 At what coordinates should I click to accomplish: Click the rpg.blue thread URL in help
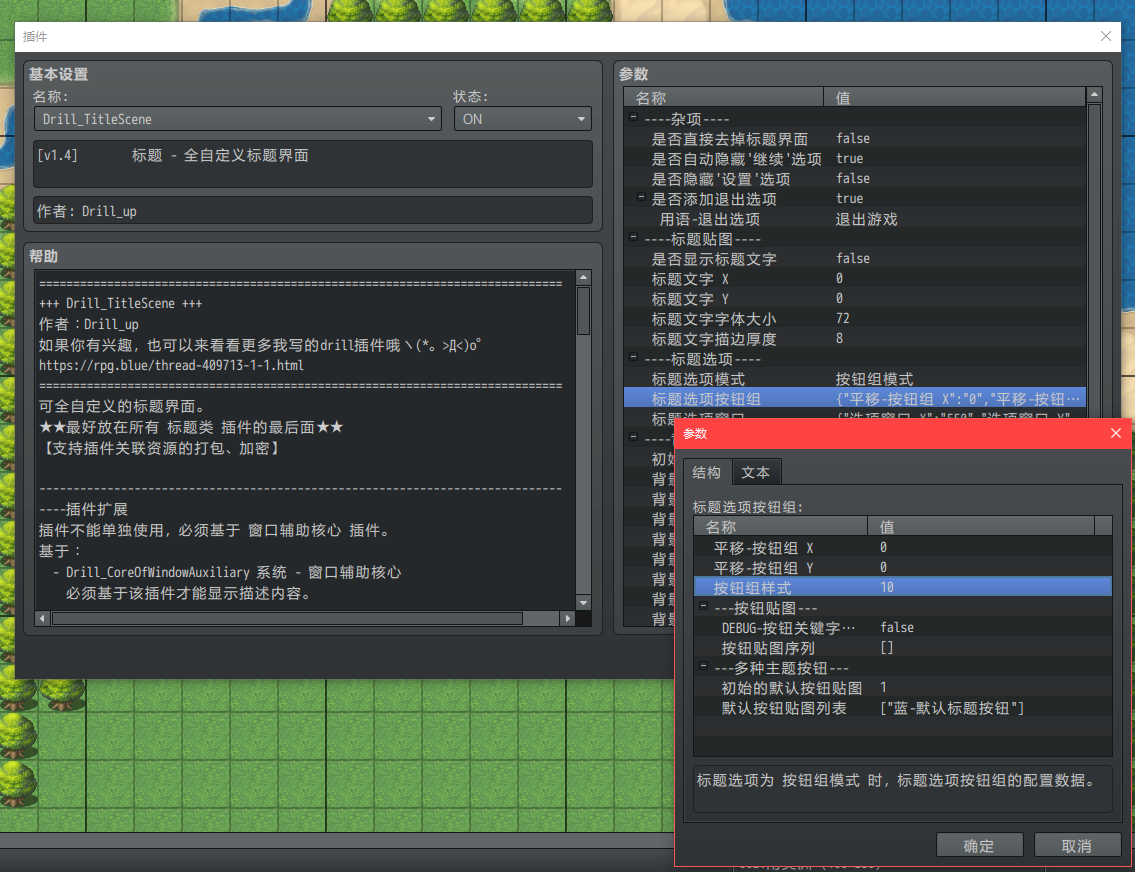[x=172, y=365]
